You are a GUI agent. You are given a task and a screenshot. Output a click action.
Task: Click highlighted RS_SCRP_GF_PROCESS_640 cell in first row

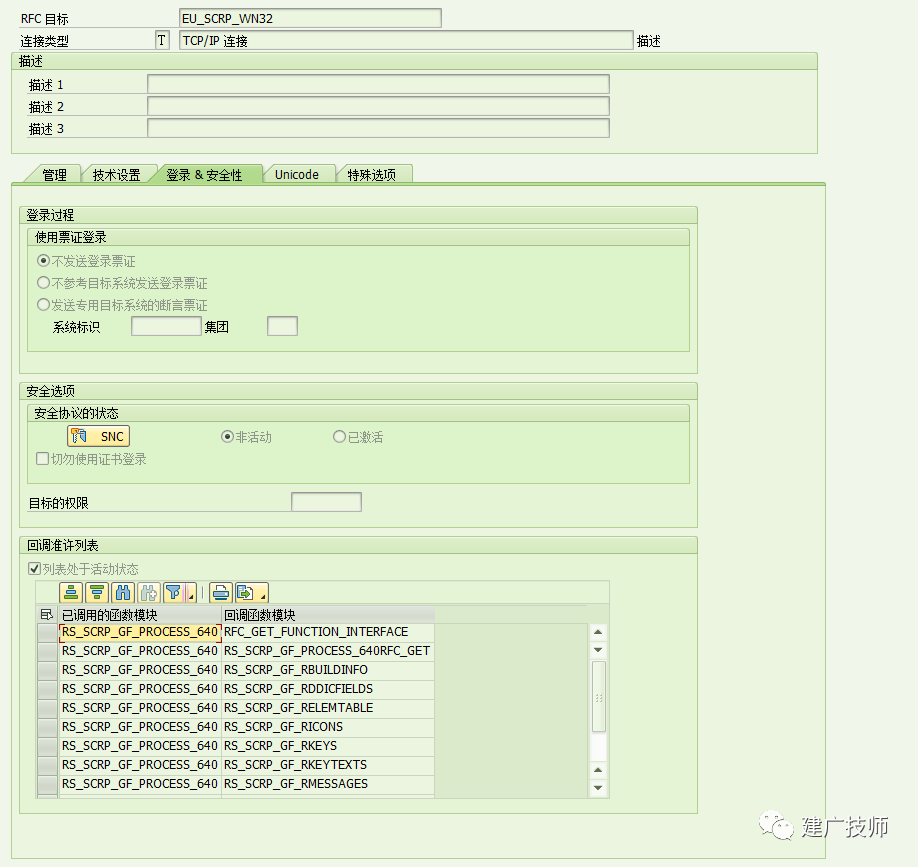point(140,632)
